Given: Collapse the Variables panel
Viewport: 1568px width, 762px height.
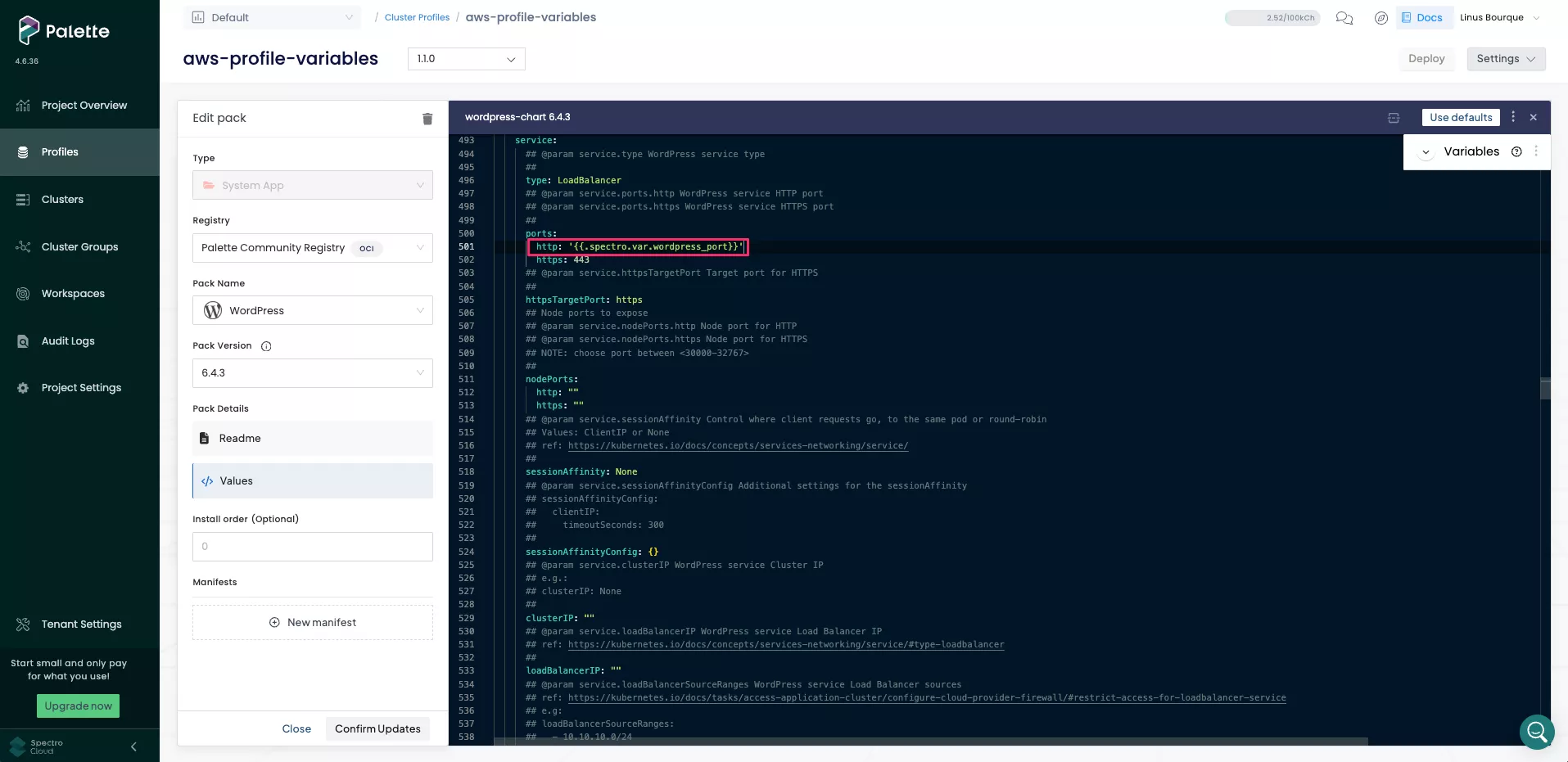Looking at the screenshot, I should click(1426, 151).
